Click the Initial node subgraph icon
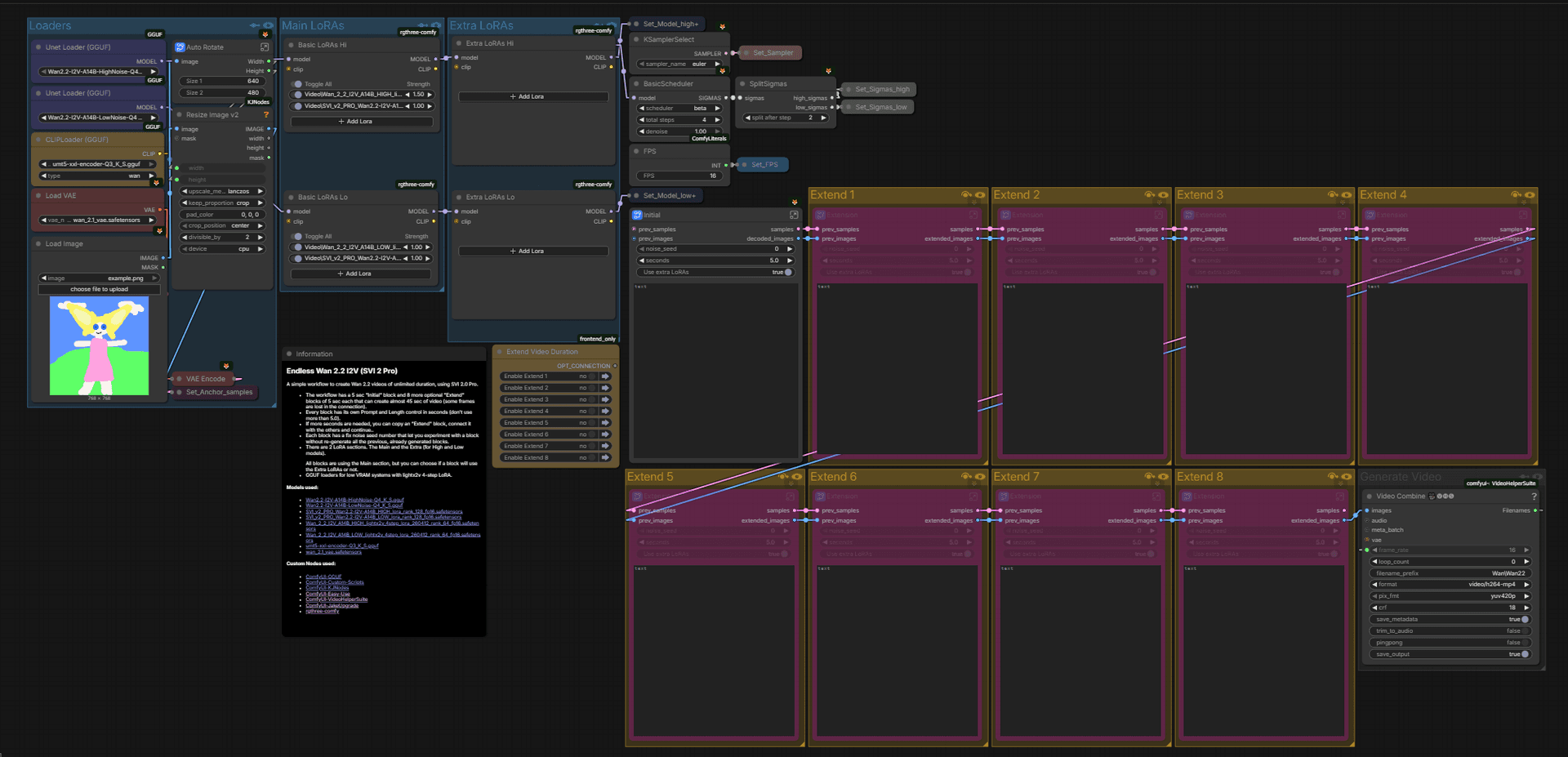Screen dimensions: 1568x757 [637, 215]
